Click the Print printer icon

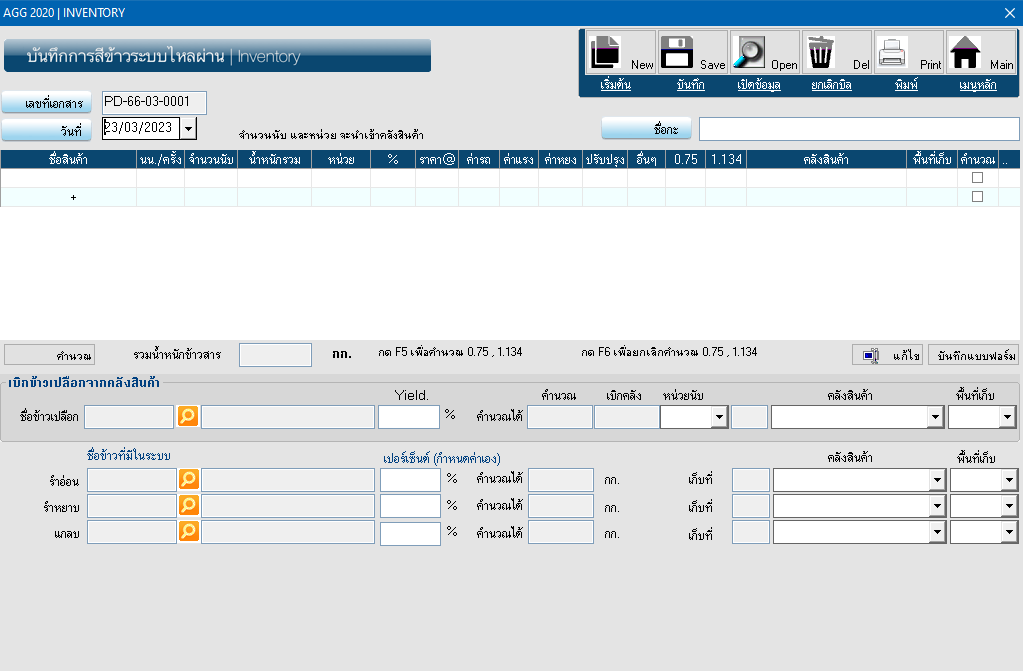coord(892,51)
